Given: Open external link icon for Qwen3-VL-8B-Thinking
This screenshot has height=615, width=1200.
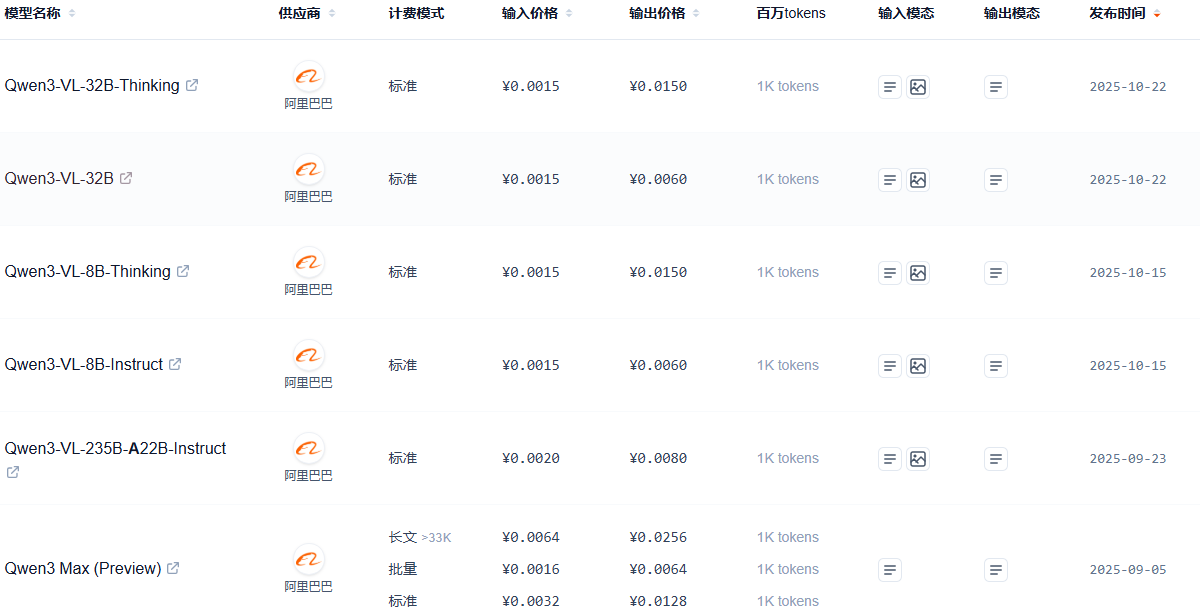Looking at the screenshot, I should [x=183, y=271].
